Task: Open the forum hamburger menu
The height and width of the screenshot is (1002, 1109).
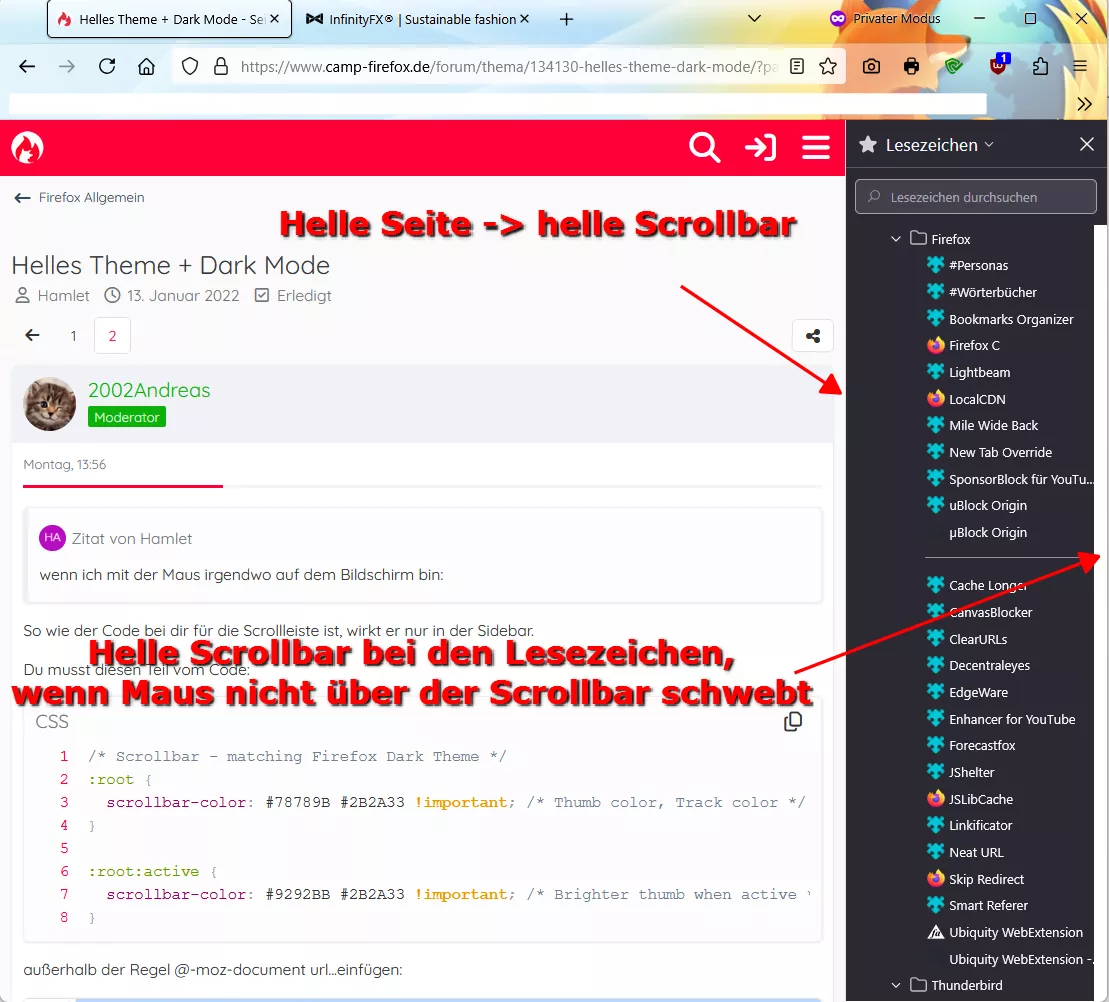Action: (815, 148)
